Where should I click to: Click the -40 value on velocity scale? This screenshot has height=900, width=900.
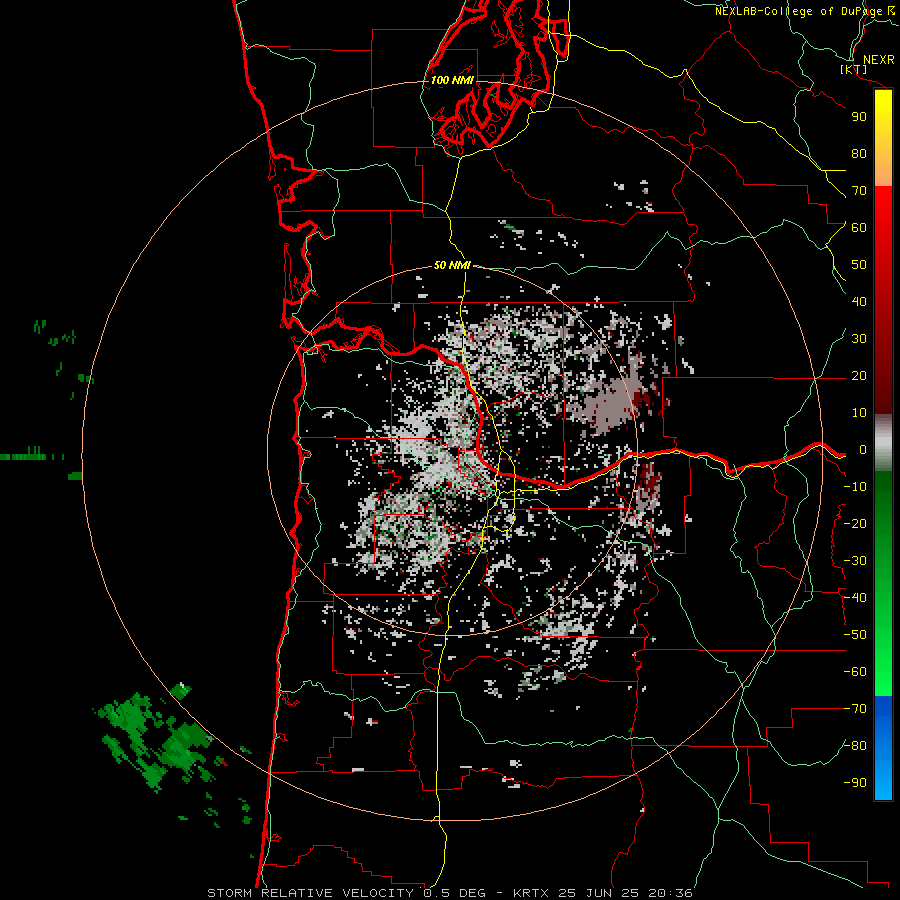(x=855, y=598)
